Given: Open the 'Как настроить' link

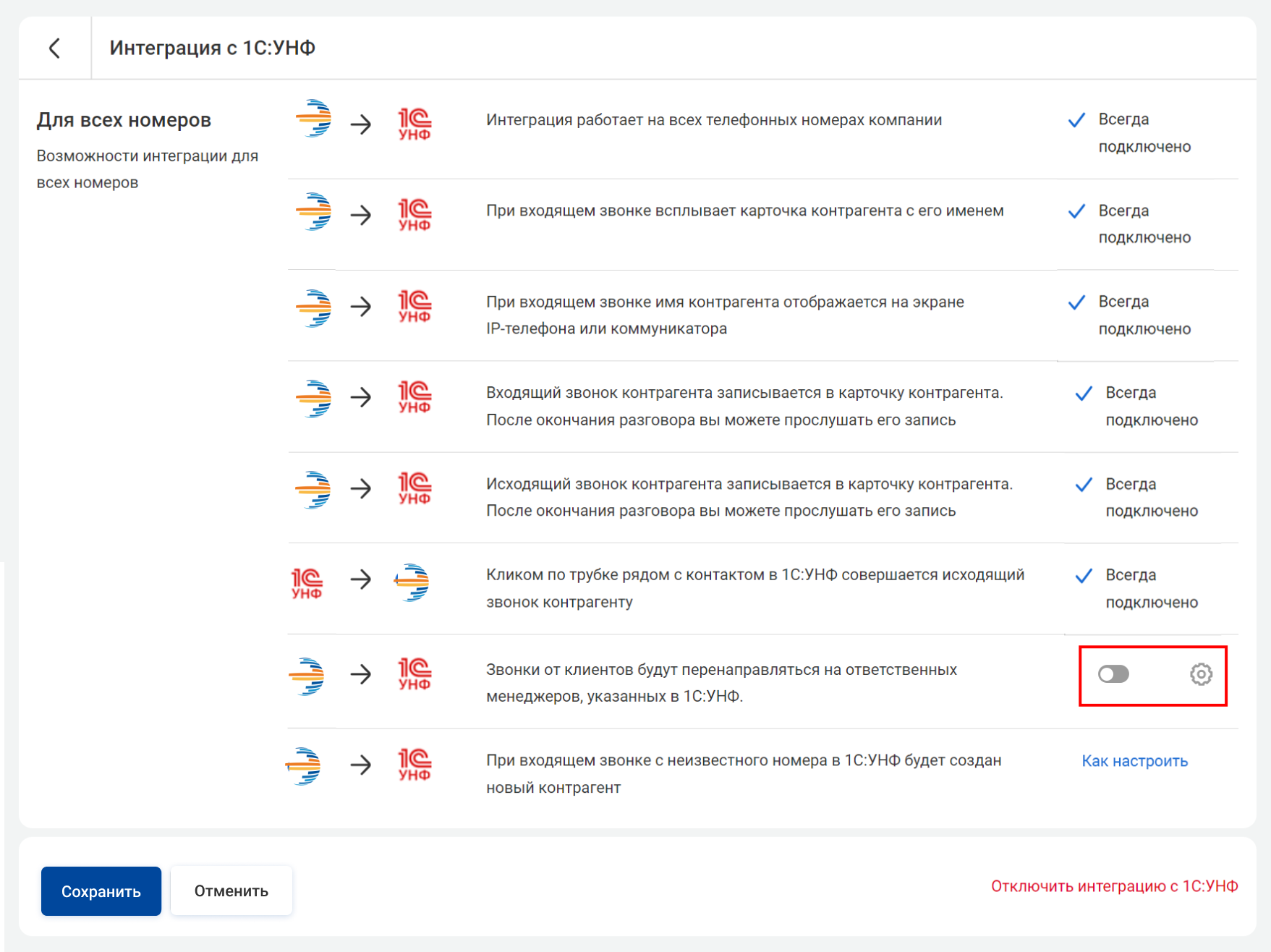Looking at the screenshot, I should tap(1134, 761).
